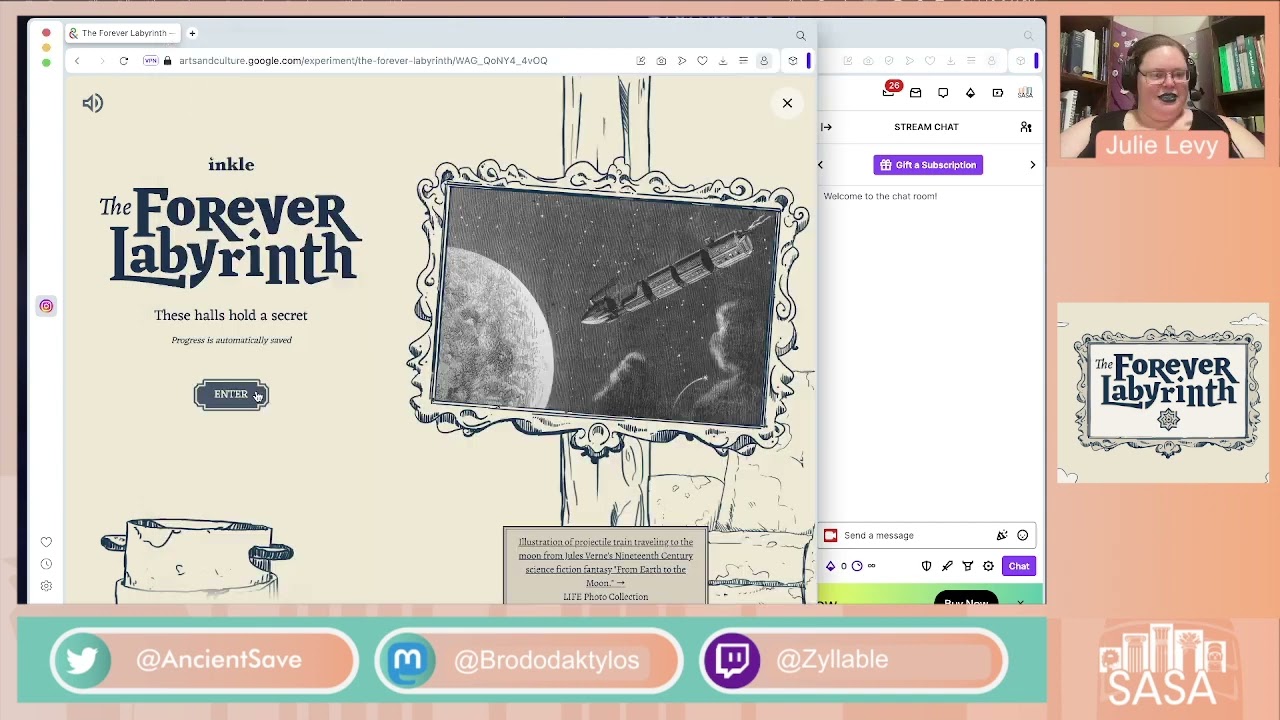Click the edit page icon in the address bar

coord(641,61)
